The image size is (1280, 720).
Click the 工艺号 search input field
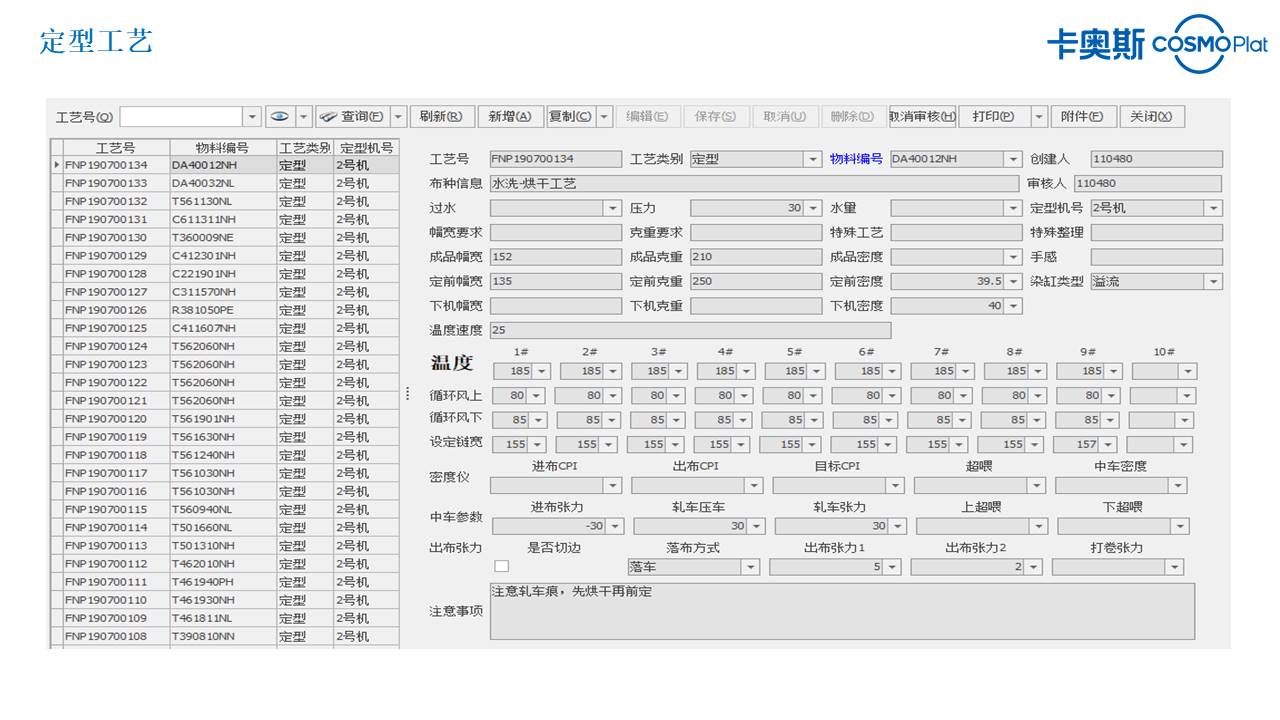[181, 117]
